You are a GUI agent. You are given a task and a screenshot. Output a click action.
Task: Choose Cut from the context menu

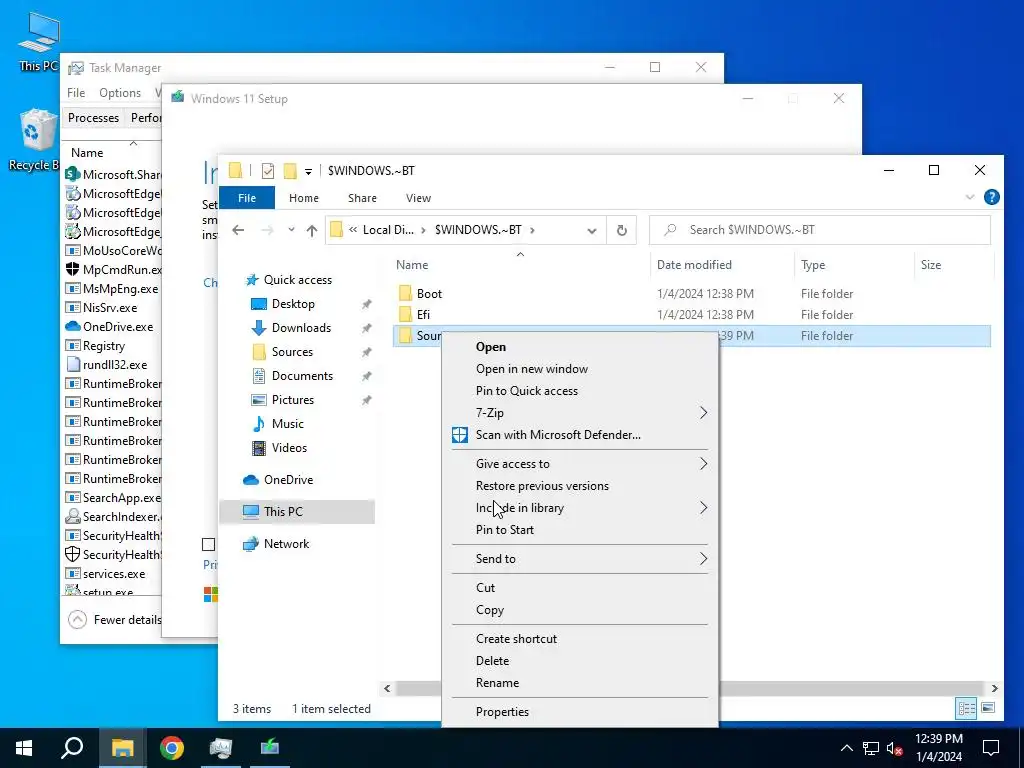click(x=485, y=588)
